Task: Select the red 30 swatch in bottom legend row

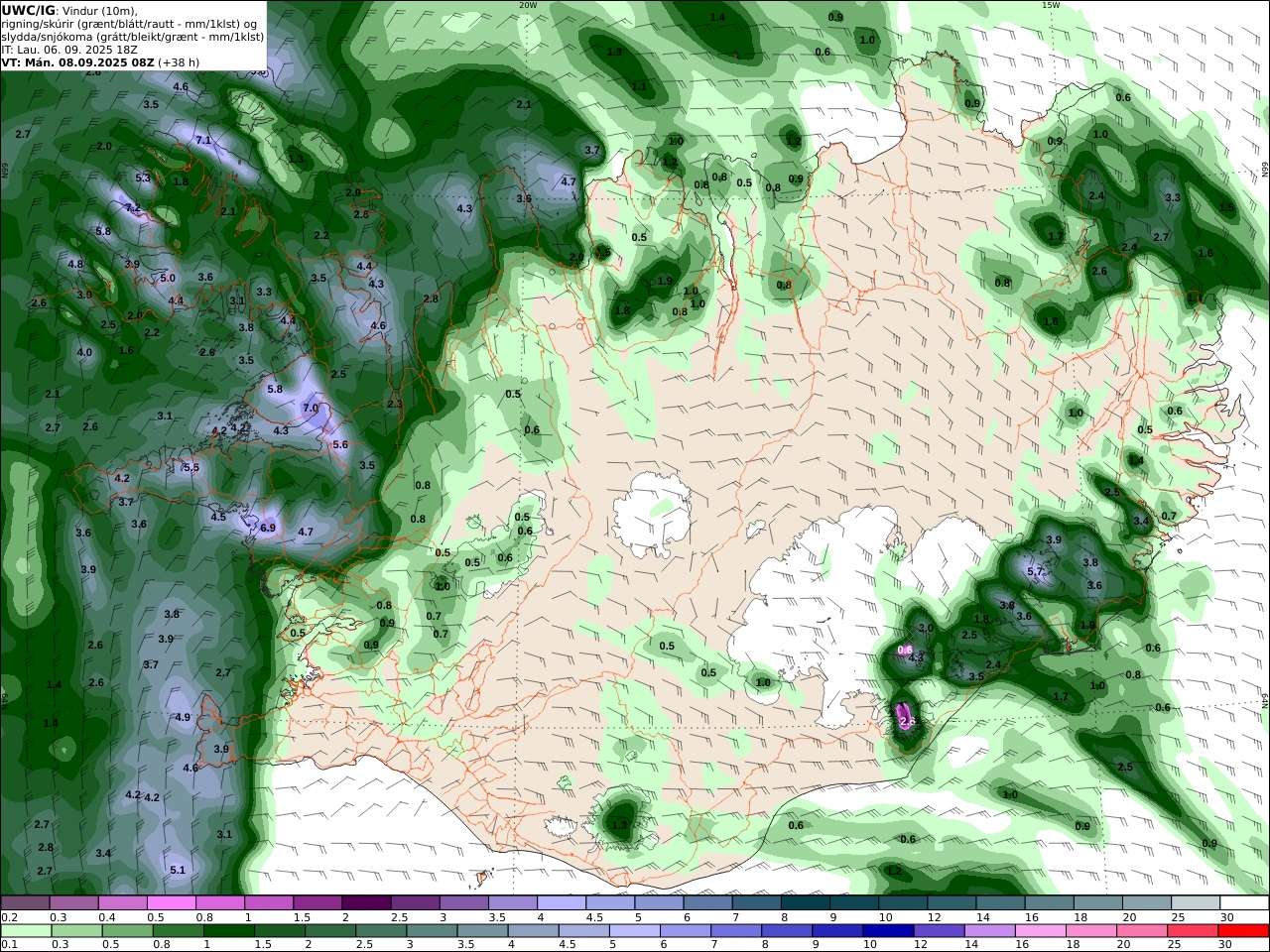Action: (1243, 931)
